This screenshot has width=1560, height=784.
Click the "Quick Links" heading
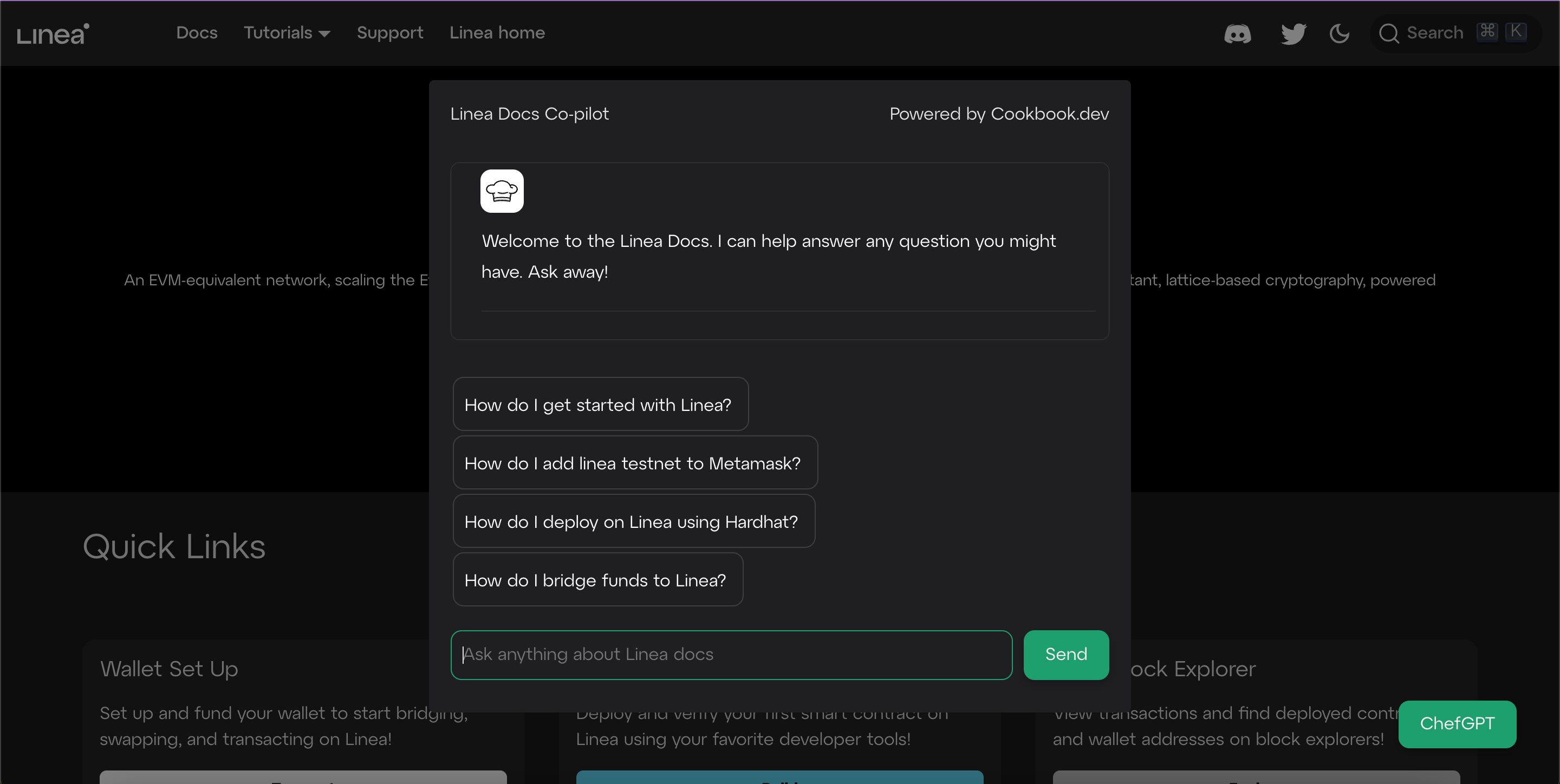174,547
